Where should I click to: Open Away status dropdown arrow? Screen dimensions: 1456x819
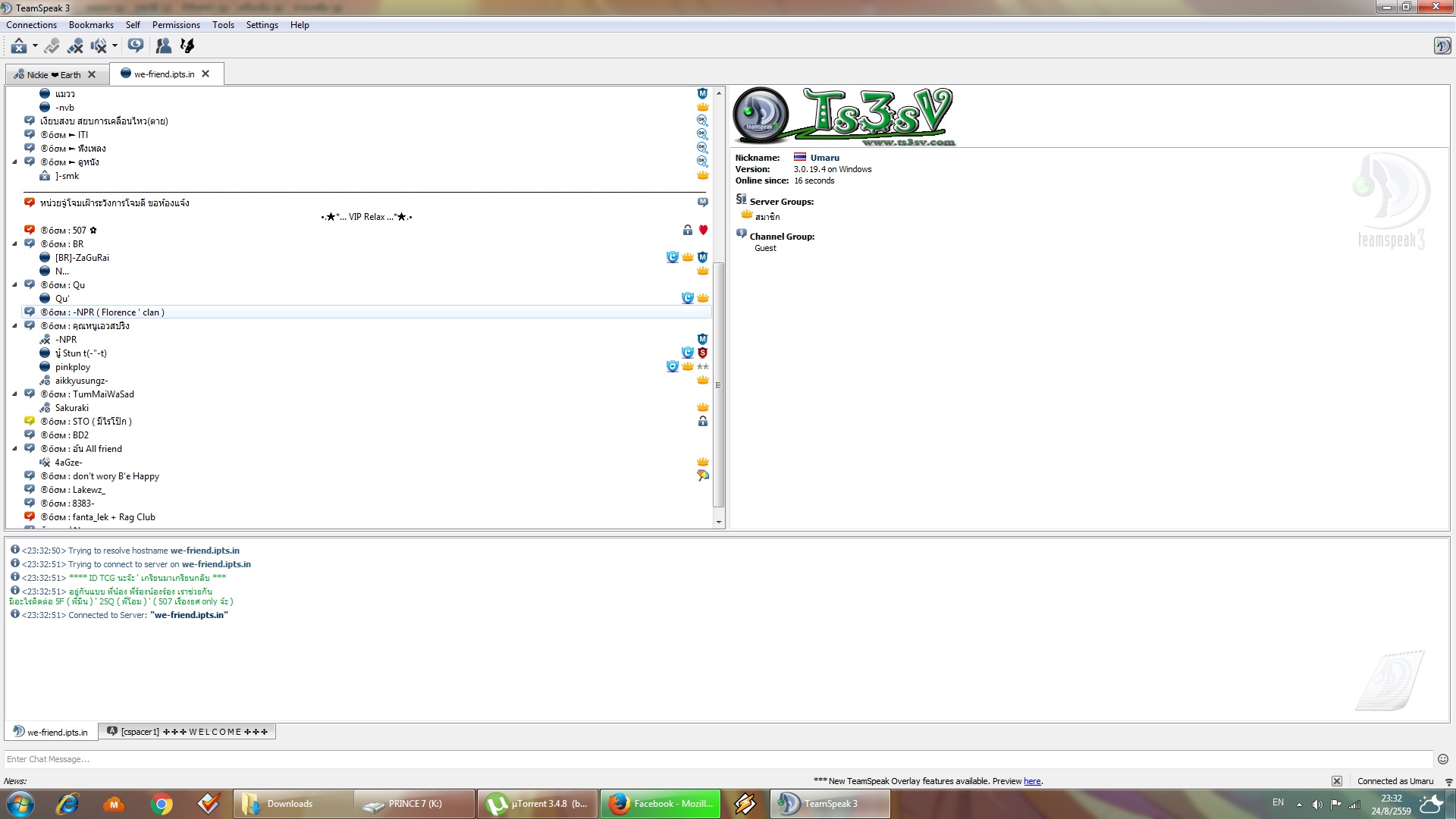point(35,45)
